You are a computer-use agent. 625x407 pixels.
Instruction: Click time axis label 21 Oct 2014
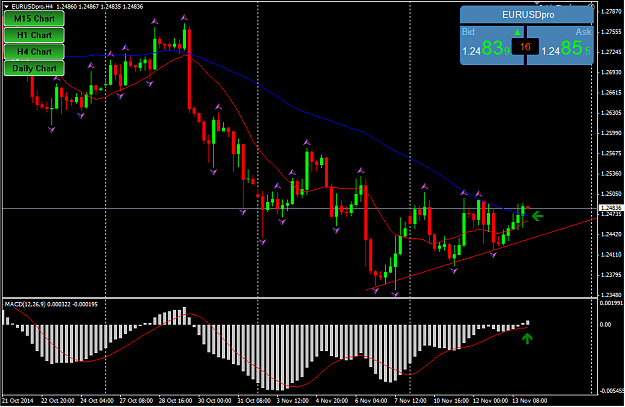(x=18, y=400)
